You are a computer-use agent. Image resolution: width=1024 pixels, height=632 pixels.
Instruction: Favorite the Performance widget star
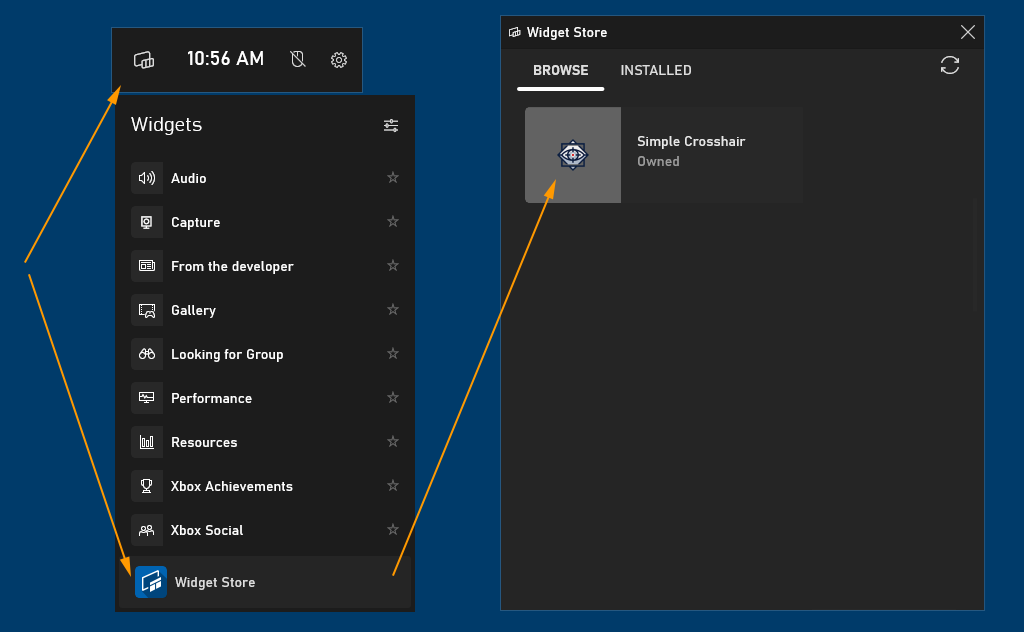pos(392,397)
